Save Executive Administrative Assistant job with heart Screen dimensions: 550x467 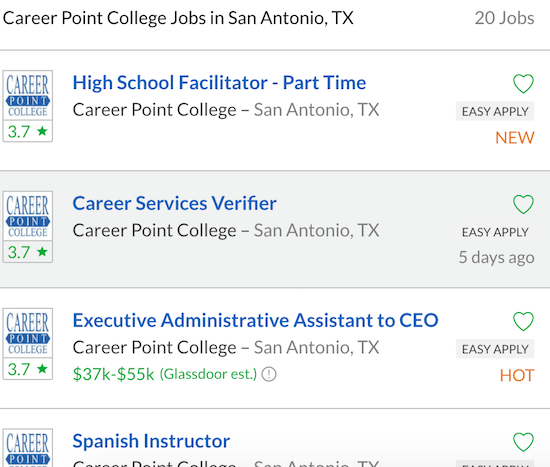click(x=523, y=321)
